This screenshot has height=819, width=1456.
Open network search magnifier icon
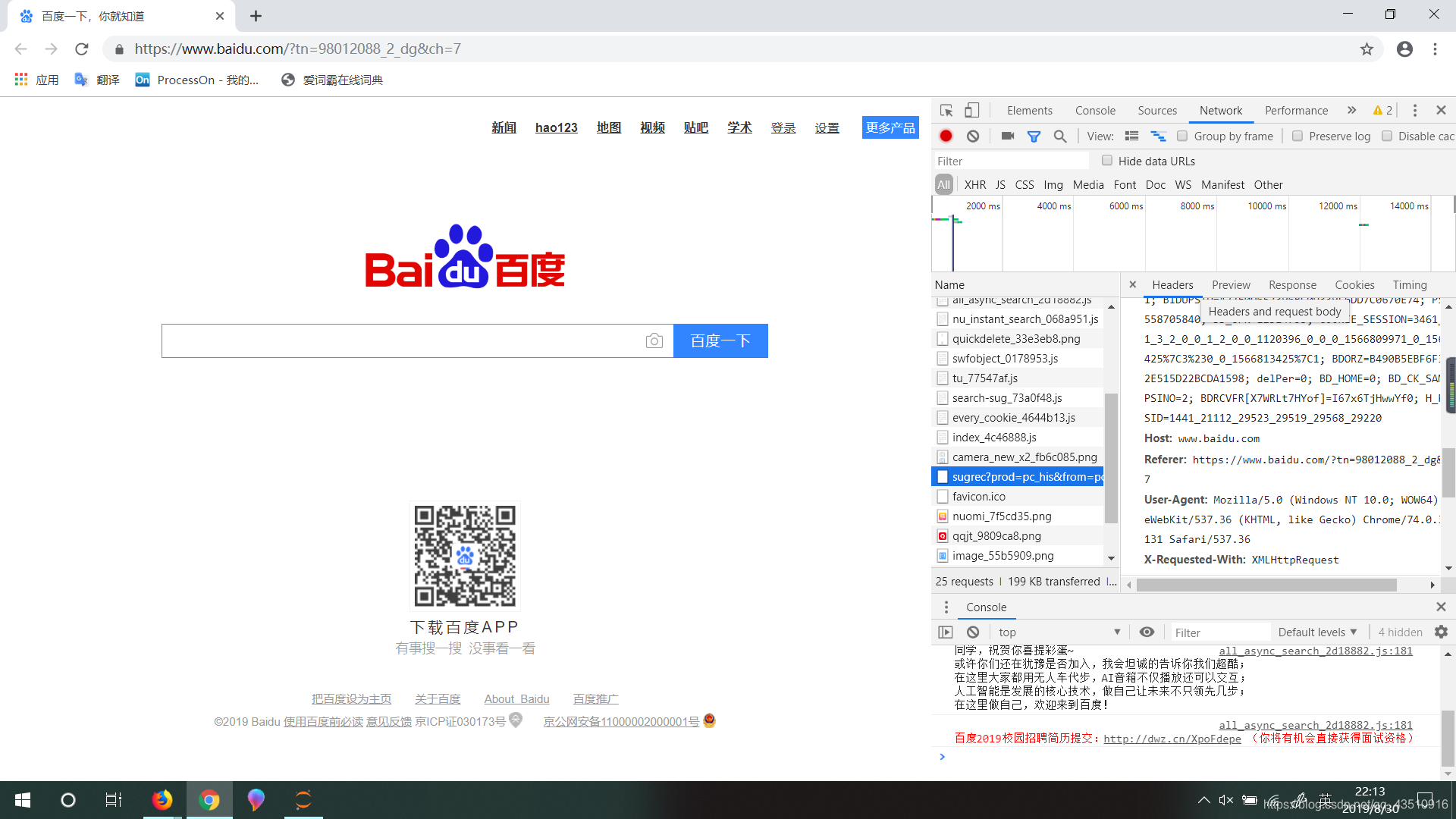tap(1060, 136)
